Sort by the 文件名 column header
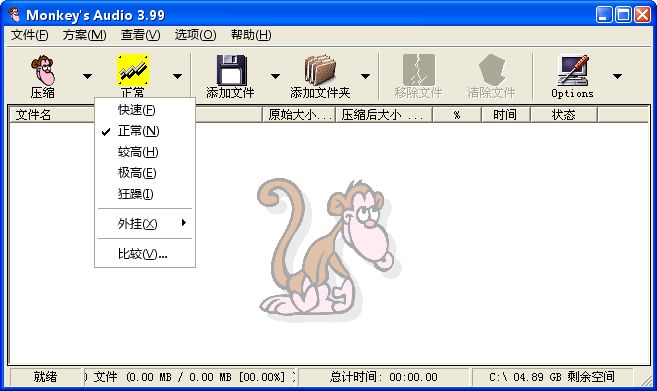 click(x=52, y=114)
